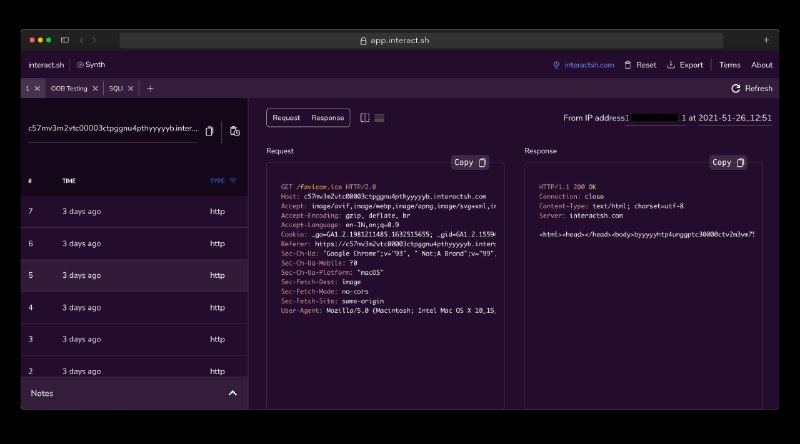Close the OOB Testing tab
The image size is (800, 444).
(x=95, y=88)
